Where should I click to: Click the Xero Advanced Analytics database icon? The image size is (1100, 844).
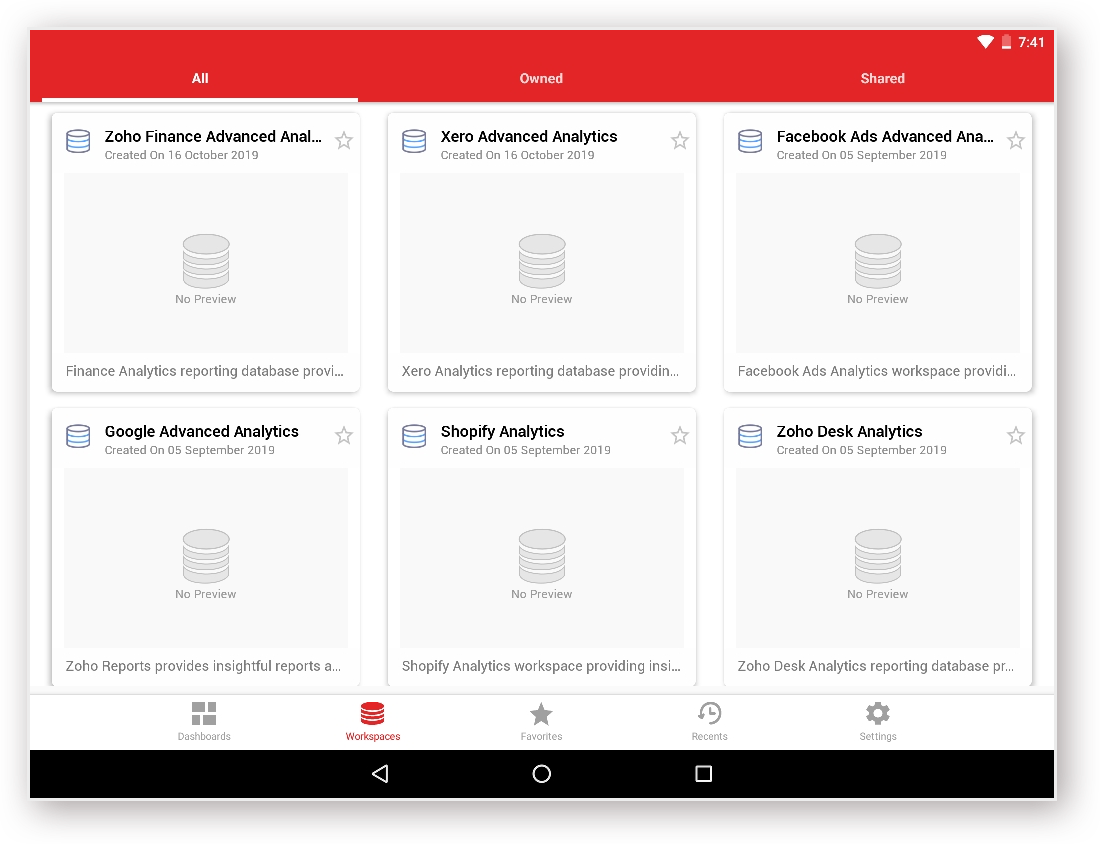(414, 141)
